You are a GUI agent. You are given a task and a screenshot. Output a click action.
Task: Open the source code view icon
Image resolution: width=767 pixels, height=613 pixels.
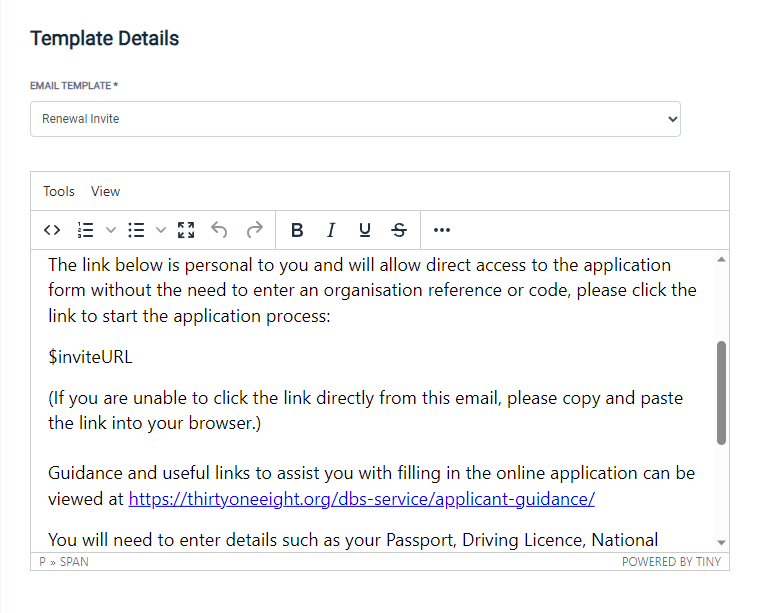point(52,230)
